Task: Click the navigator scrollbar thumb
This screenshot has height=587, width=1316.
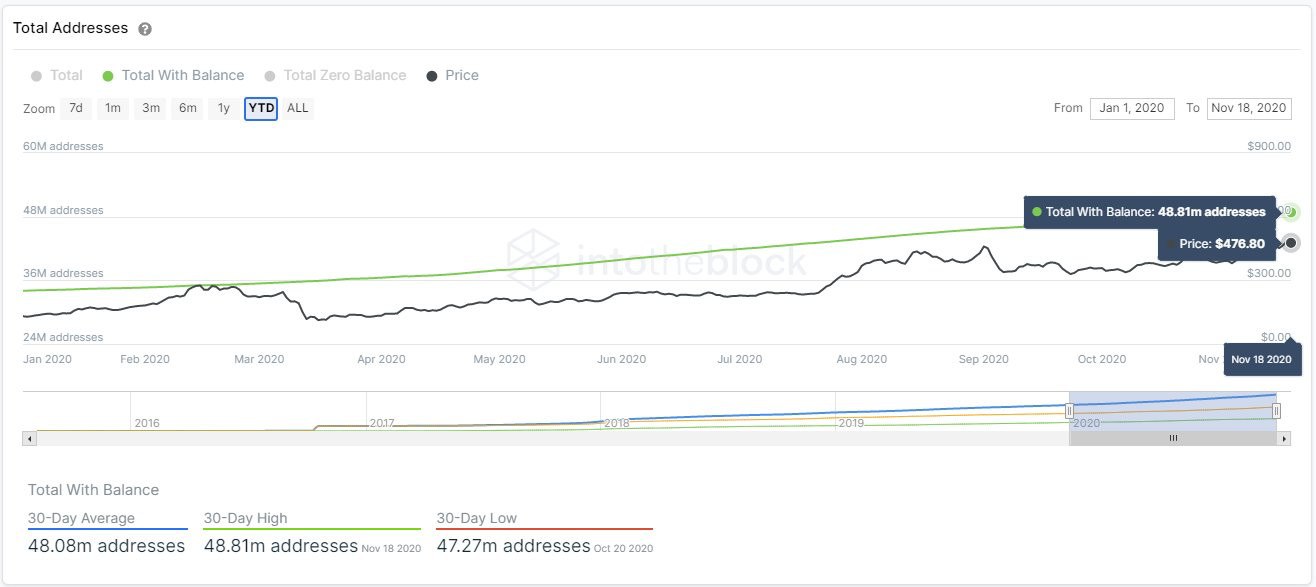Action: (x=1173, y=438)
